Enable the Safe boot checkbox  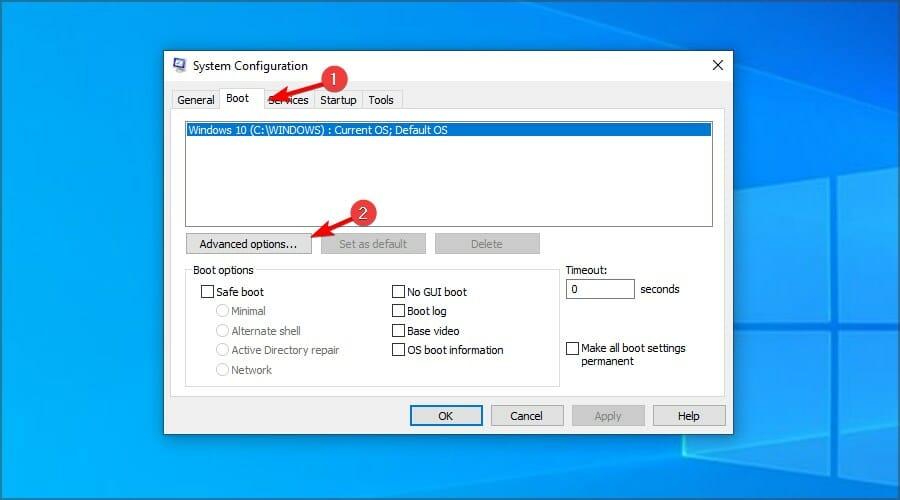(207, 292)
